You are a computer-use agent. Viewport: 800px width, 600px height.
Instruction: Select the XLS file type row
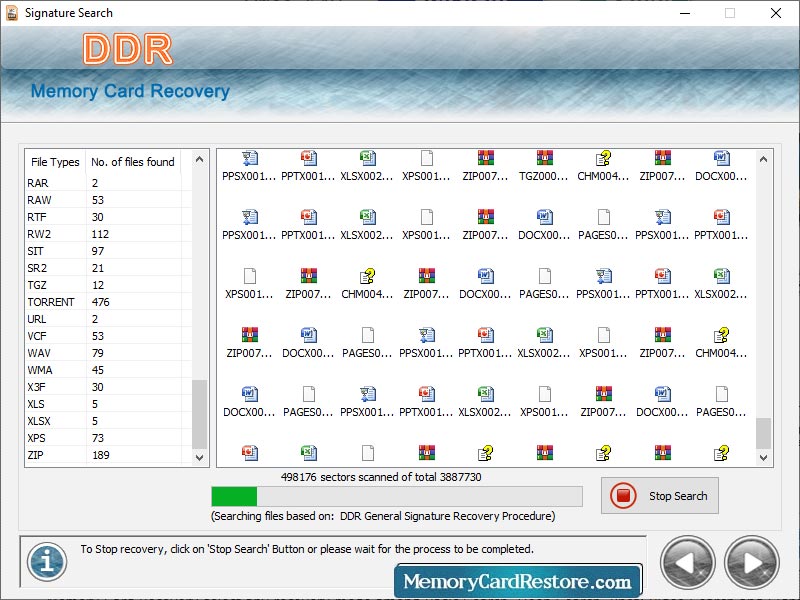108,404
